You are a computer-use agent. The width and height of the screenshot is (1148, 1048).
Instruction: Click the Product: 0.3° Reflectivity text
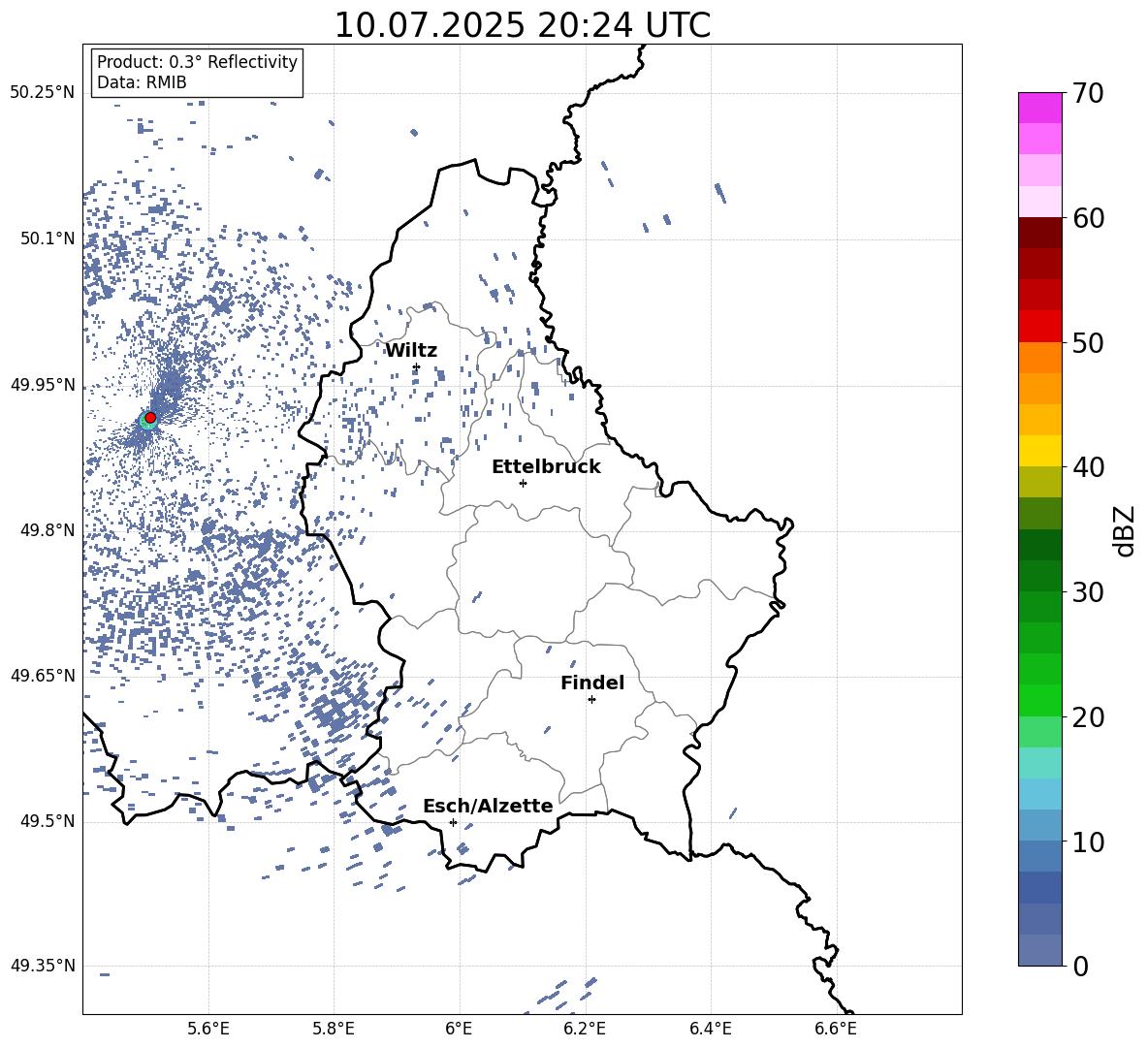[197, 62]
